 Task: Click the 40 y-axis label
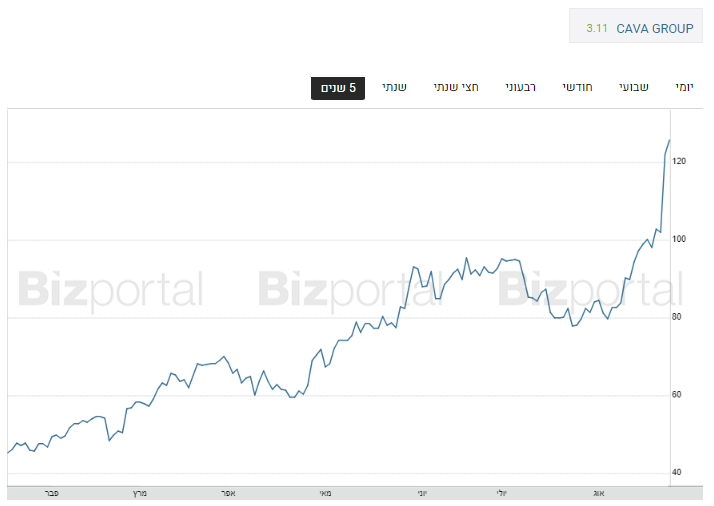[677, 473]
